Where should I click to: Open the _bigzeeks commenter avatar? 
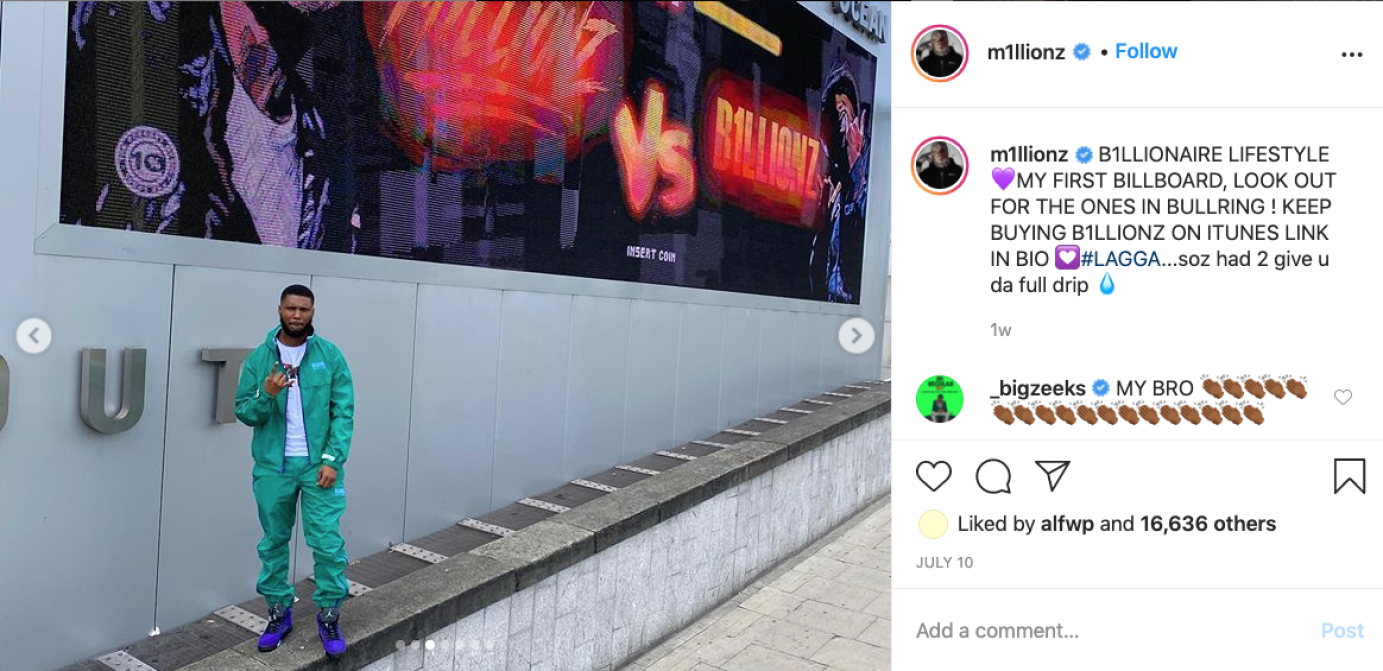click(940, 399)
